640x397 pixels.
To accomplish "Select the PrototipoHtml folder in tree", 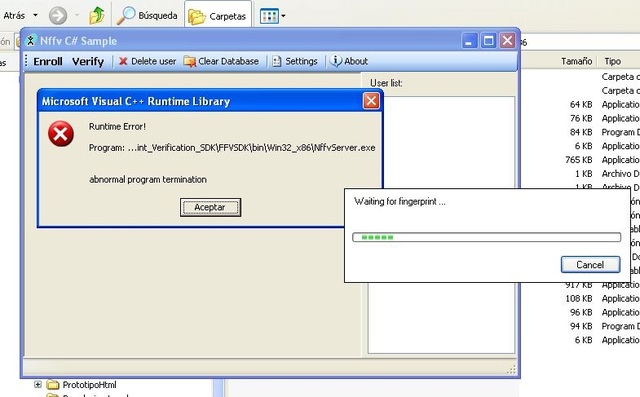I will click(89, 385).
